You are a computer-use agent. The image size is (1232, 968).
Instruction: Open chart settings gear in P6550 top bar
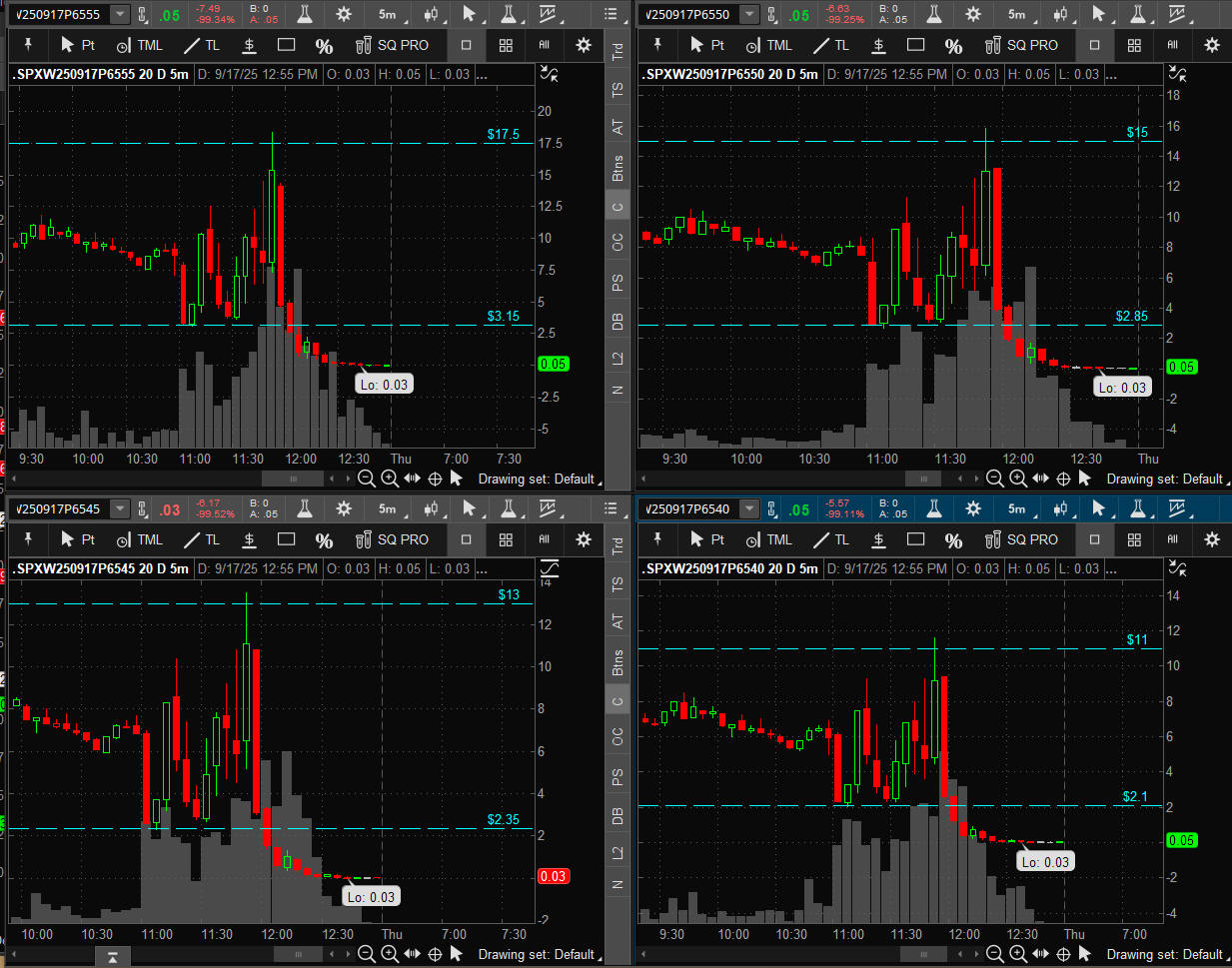pyautogui.click(x=973, y=14)
